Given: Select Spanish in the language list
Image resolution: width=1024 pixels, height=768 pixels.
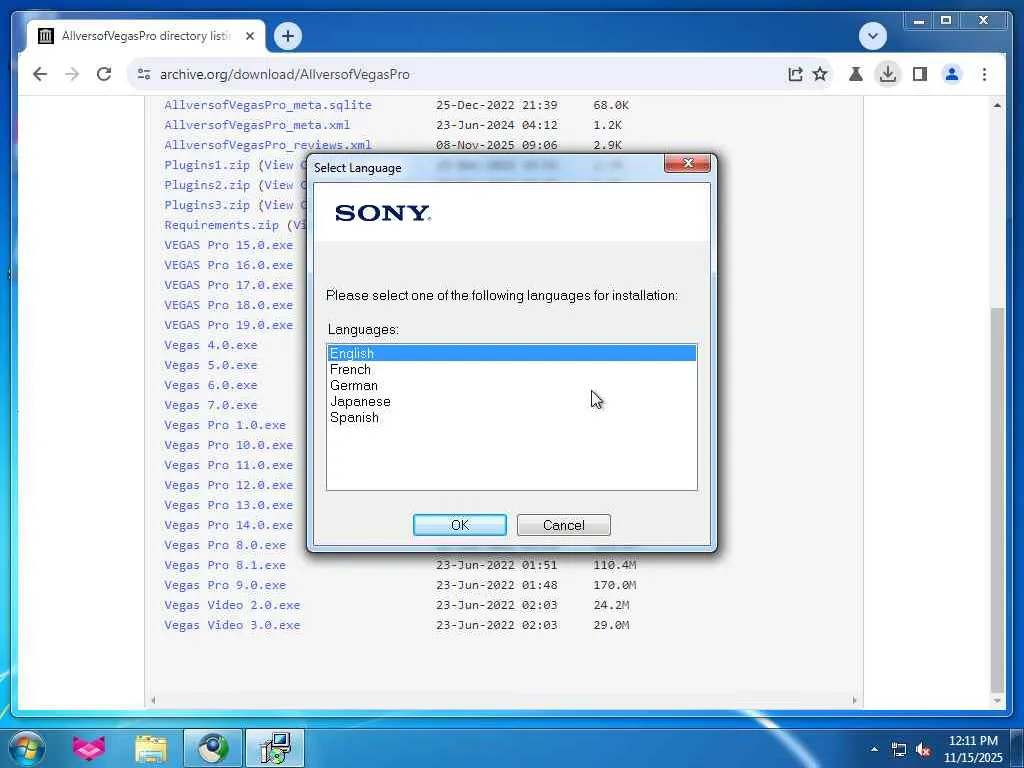Looking at the screenshot, I should coord(511,417).
